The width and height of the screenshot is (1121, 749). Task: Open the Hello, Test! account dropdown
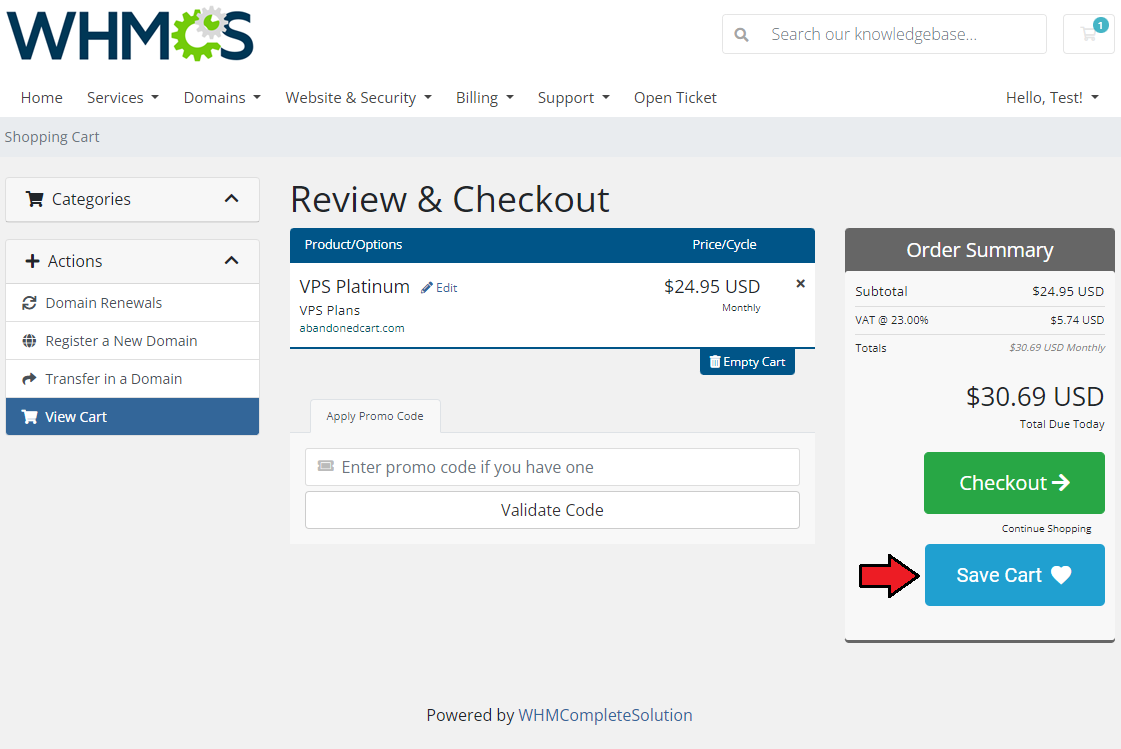click(1052, 98)
